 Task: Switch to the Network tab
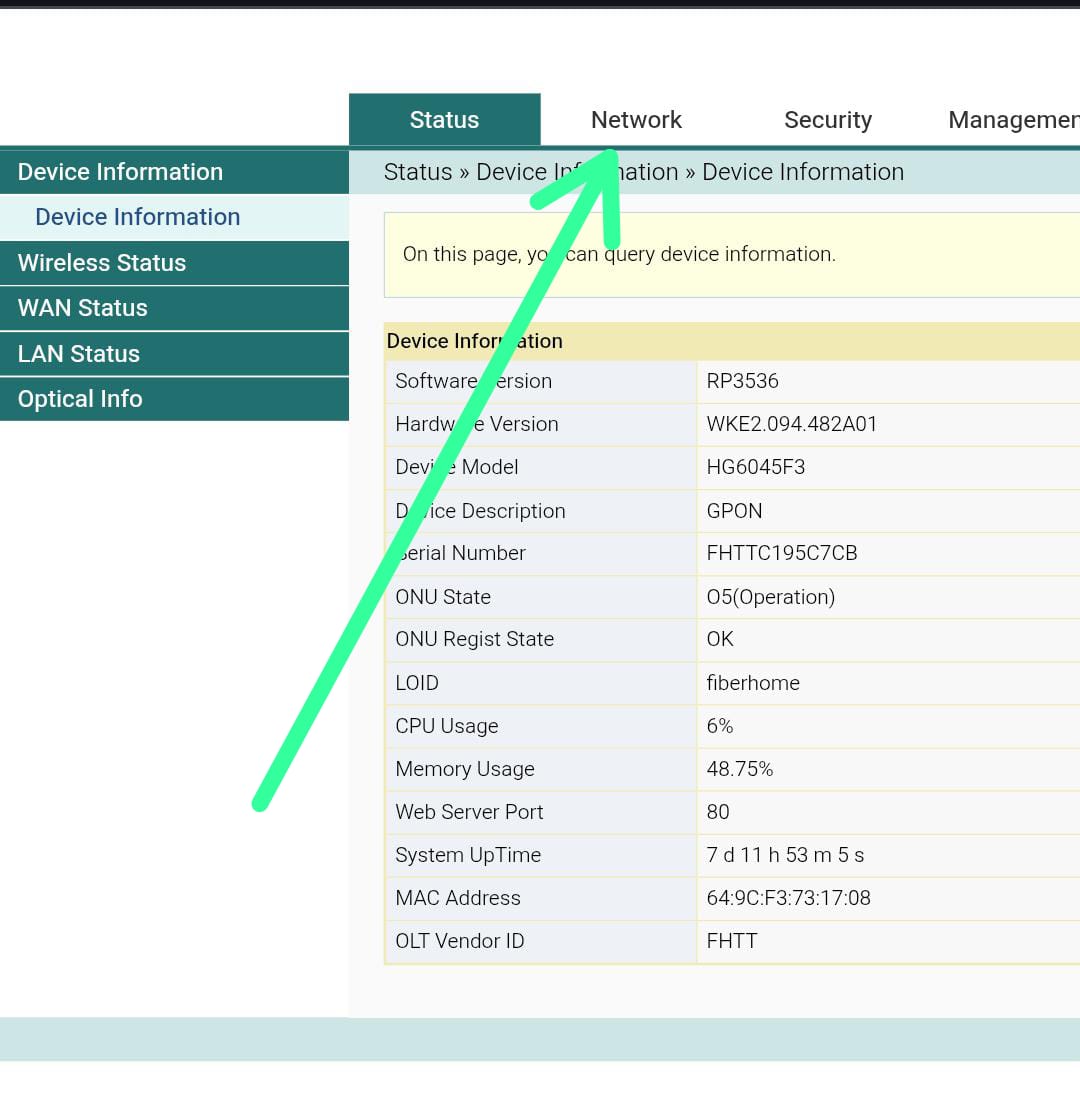[636, 120]
